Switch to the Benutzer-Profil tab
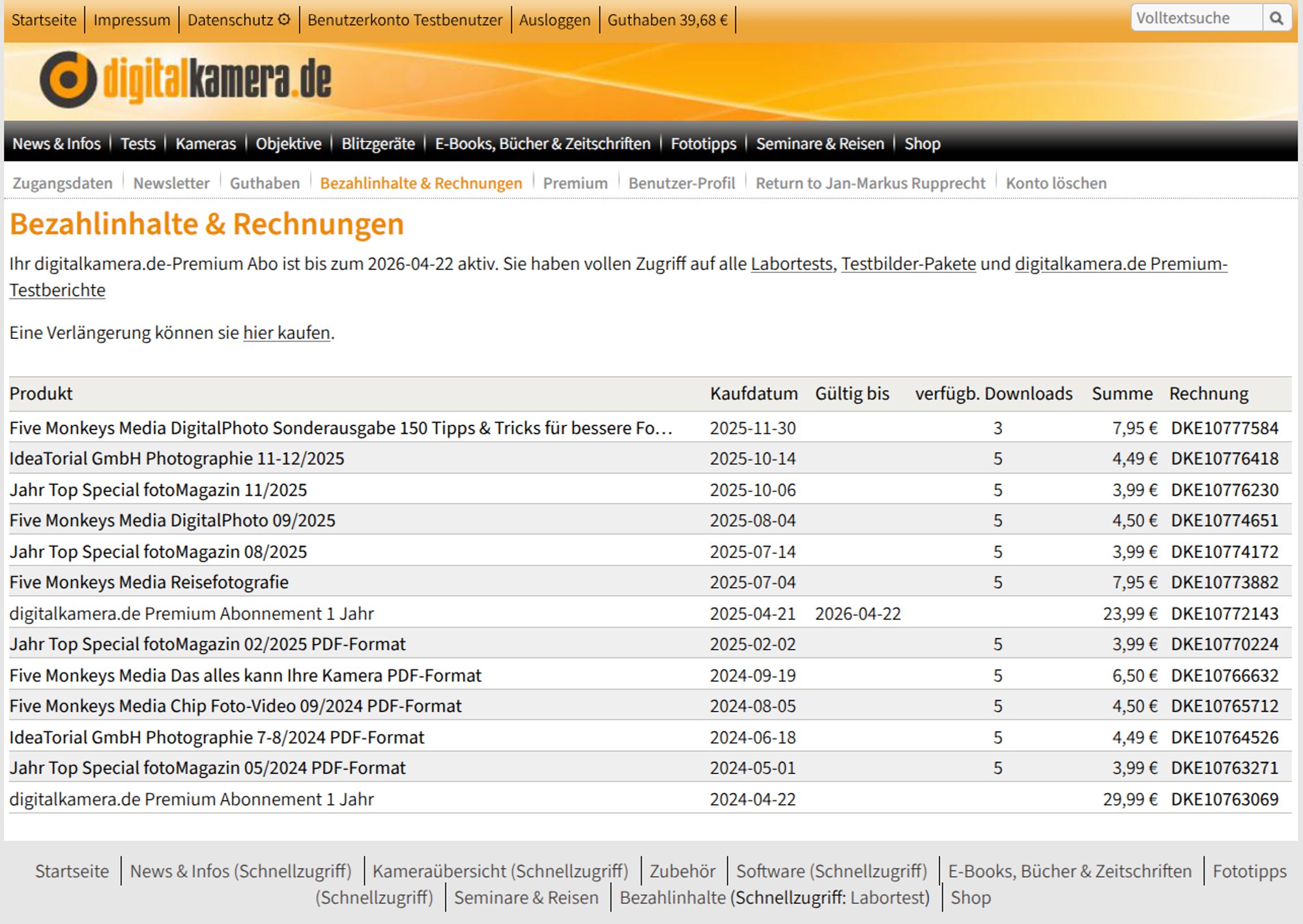Image resolution: width=1303 pixels, height=924 pixels. (682, 183)
